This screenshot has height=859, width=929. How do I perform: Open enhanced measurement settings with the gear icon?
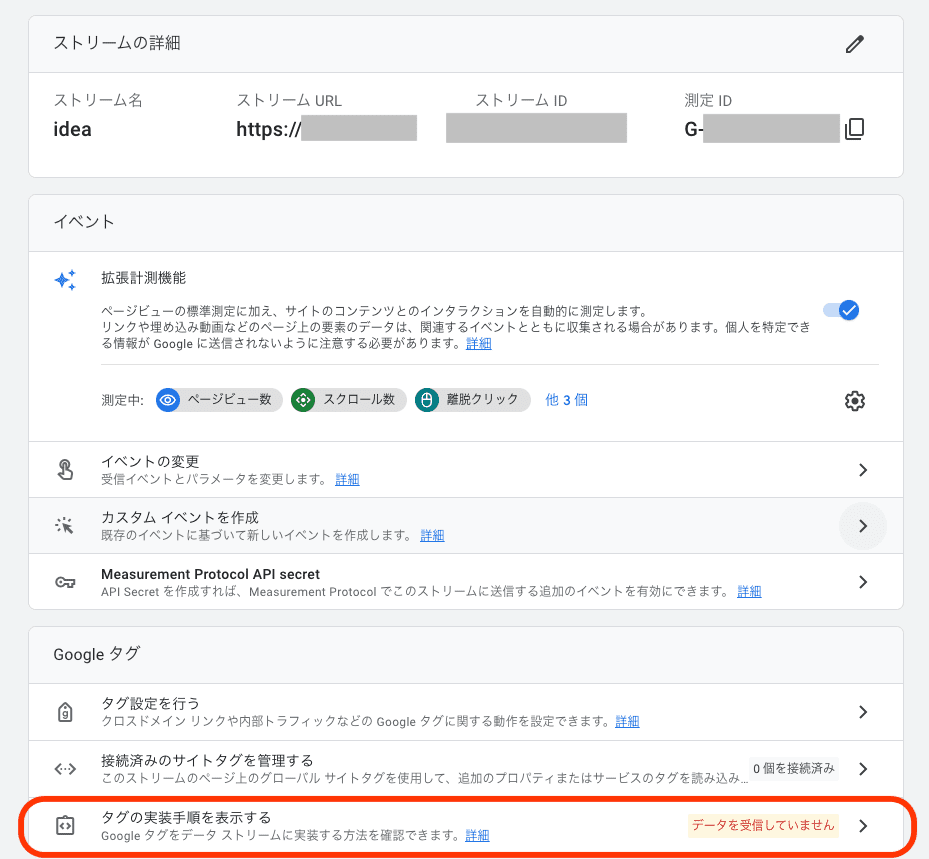pos(854,401)
